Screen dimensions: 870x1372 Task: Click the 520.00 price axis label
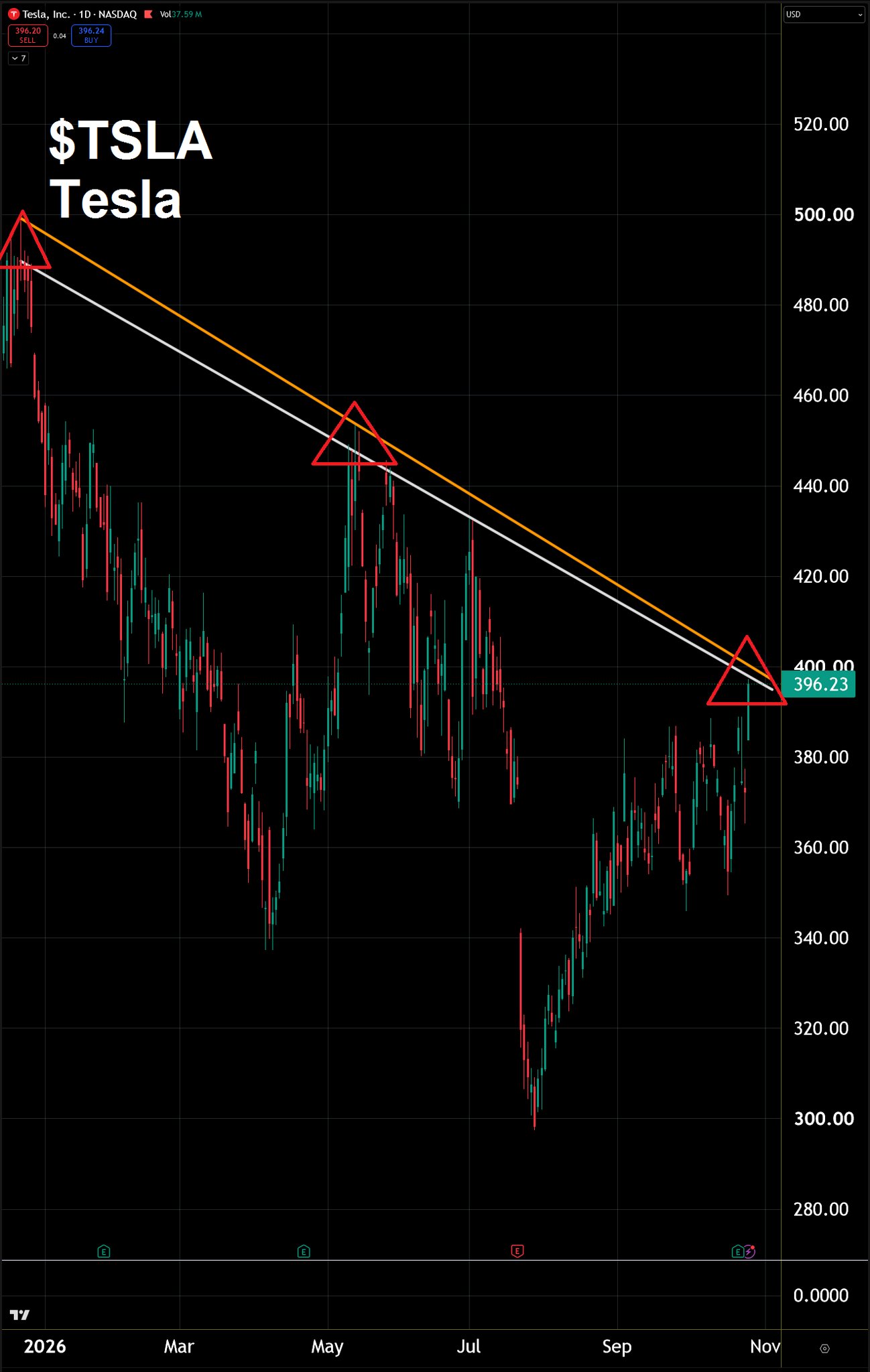point(821,125)
